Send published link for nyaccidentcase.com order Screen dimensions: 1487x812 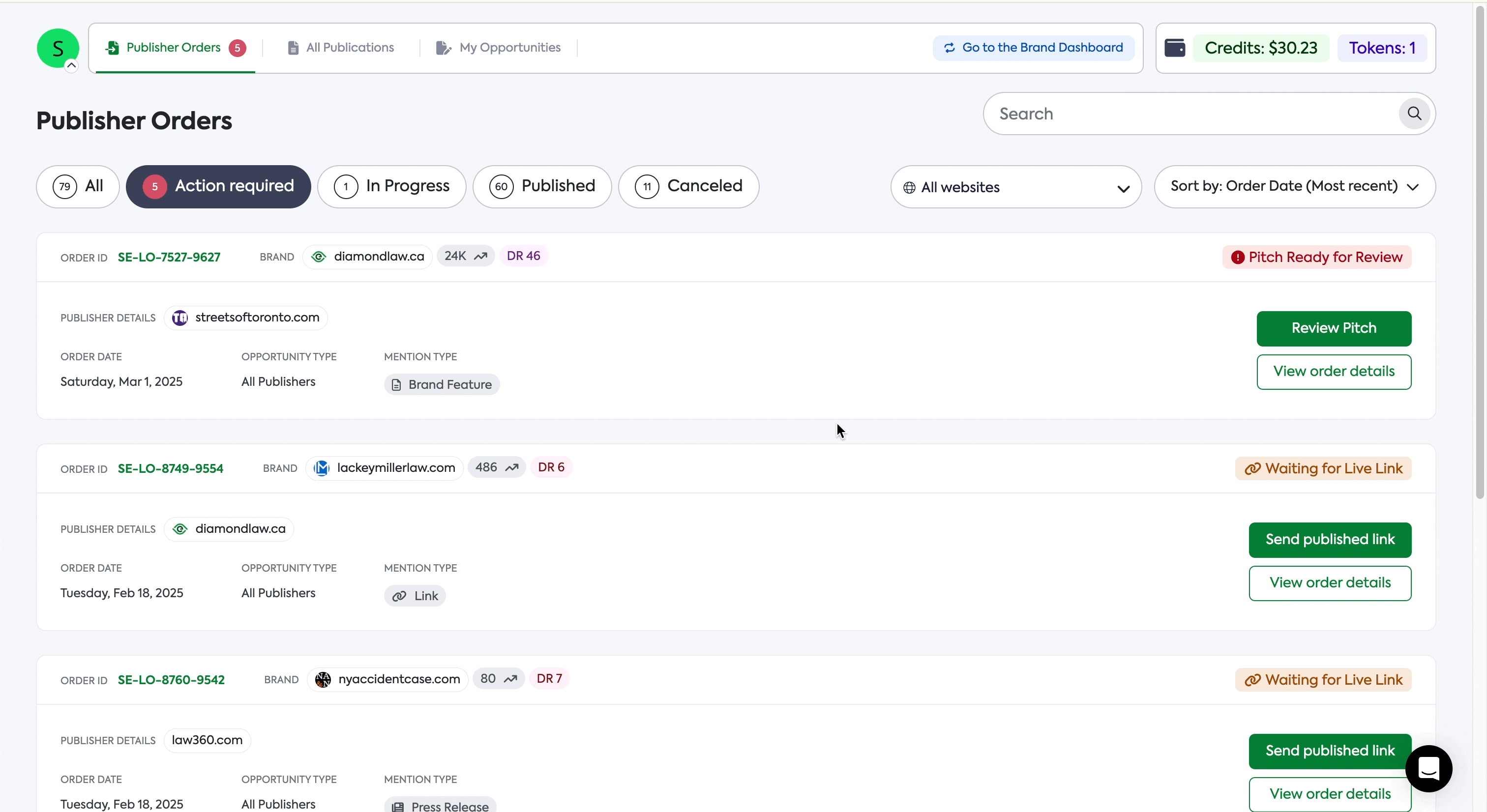point(1330,751)
